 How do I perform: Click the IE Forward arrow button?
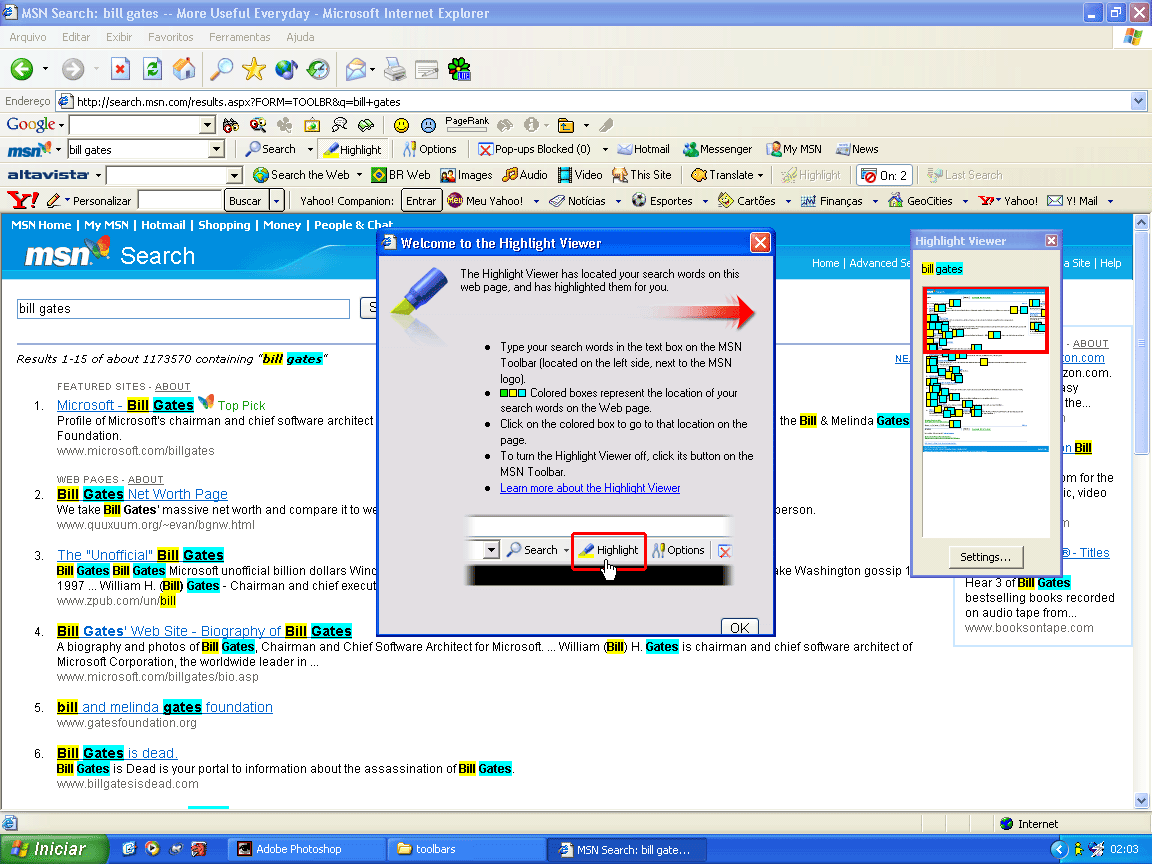pyautogui.click(x=73, y=69)
